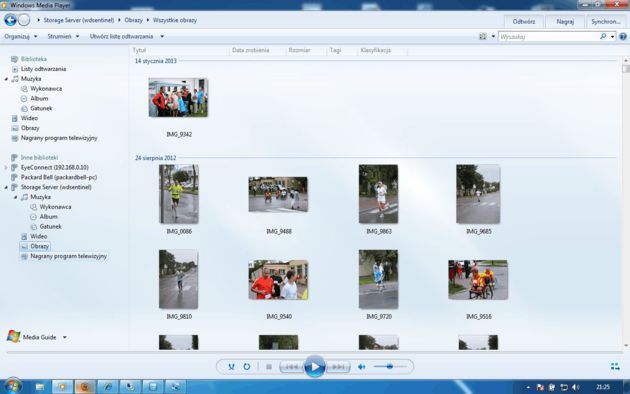Click the Wszystkie obrazy breadcrumb
The height and width of the screenshot is (394, 630).
[175, 20]
